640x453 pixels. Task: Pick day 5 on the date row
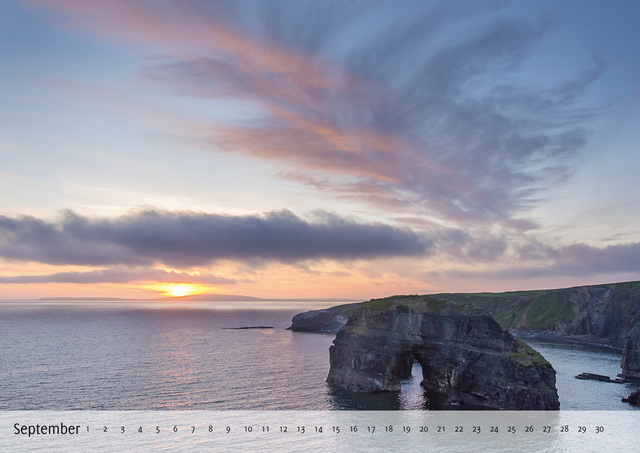coord(157,429)
